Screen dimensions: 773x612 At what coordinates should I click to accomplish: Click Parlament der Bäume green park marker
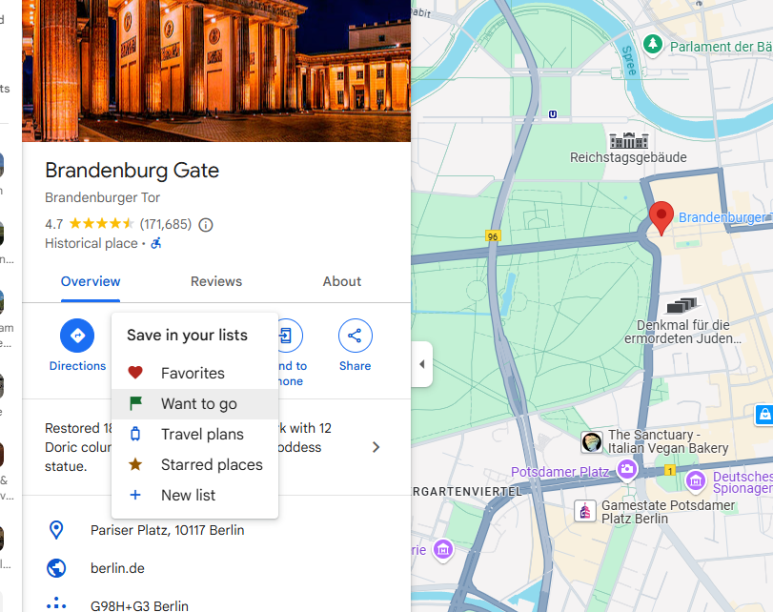653,45
